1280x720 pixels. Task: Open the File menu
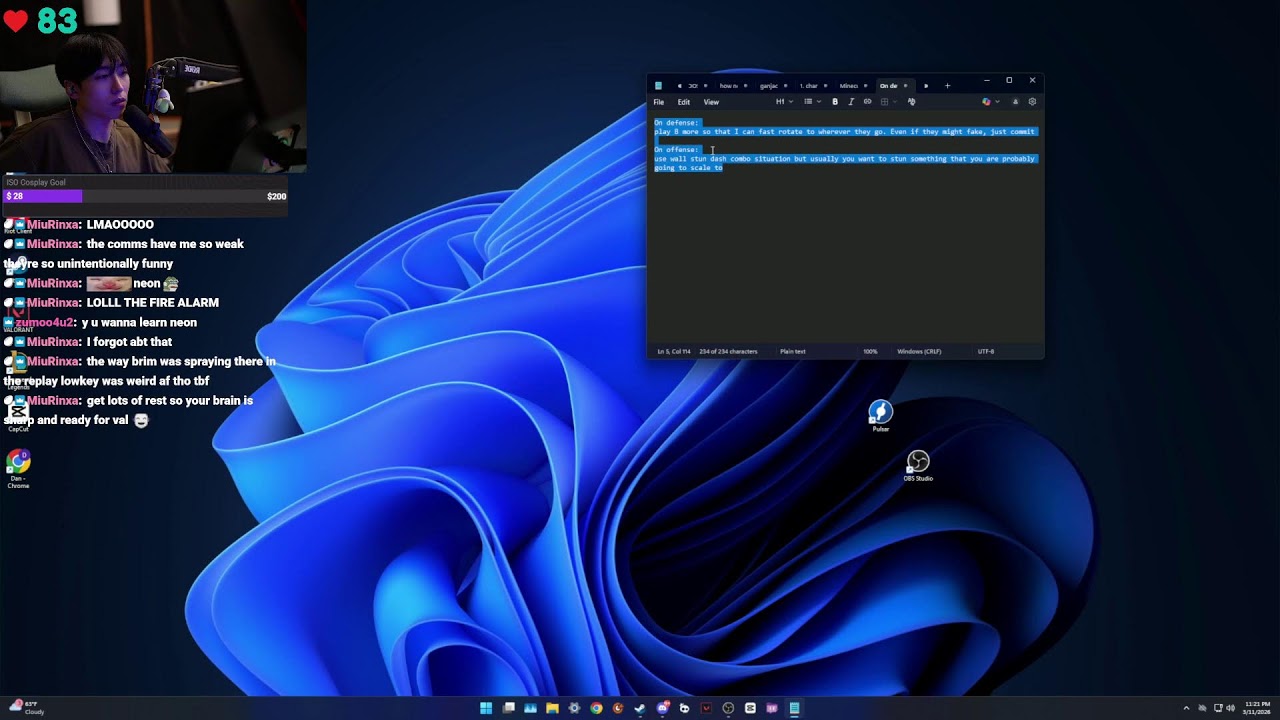pos(659,102)
